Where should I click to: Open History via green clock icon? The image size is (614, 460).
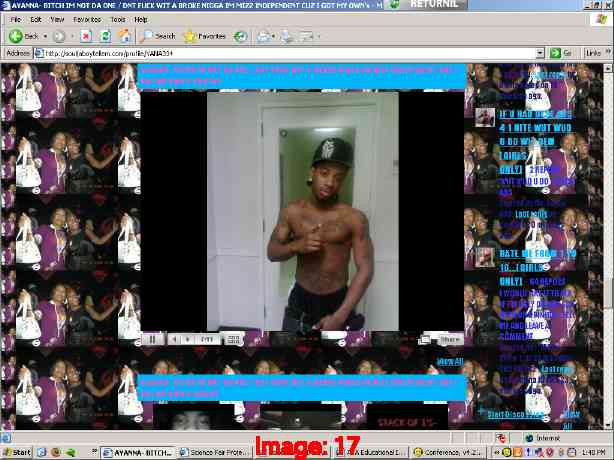240,36
